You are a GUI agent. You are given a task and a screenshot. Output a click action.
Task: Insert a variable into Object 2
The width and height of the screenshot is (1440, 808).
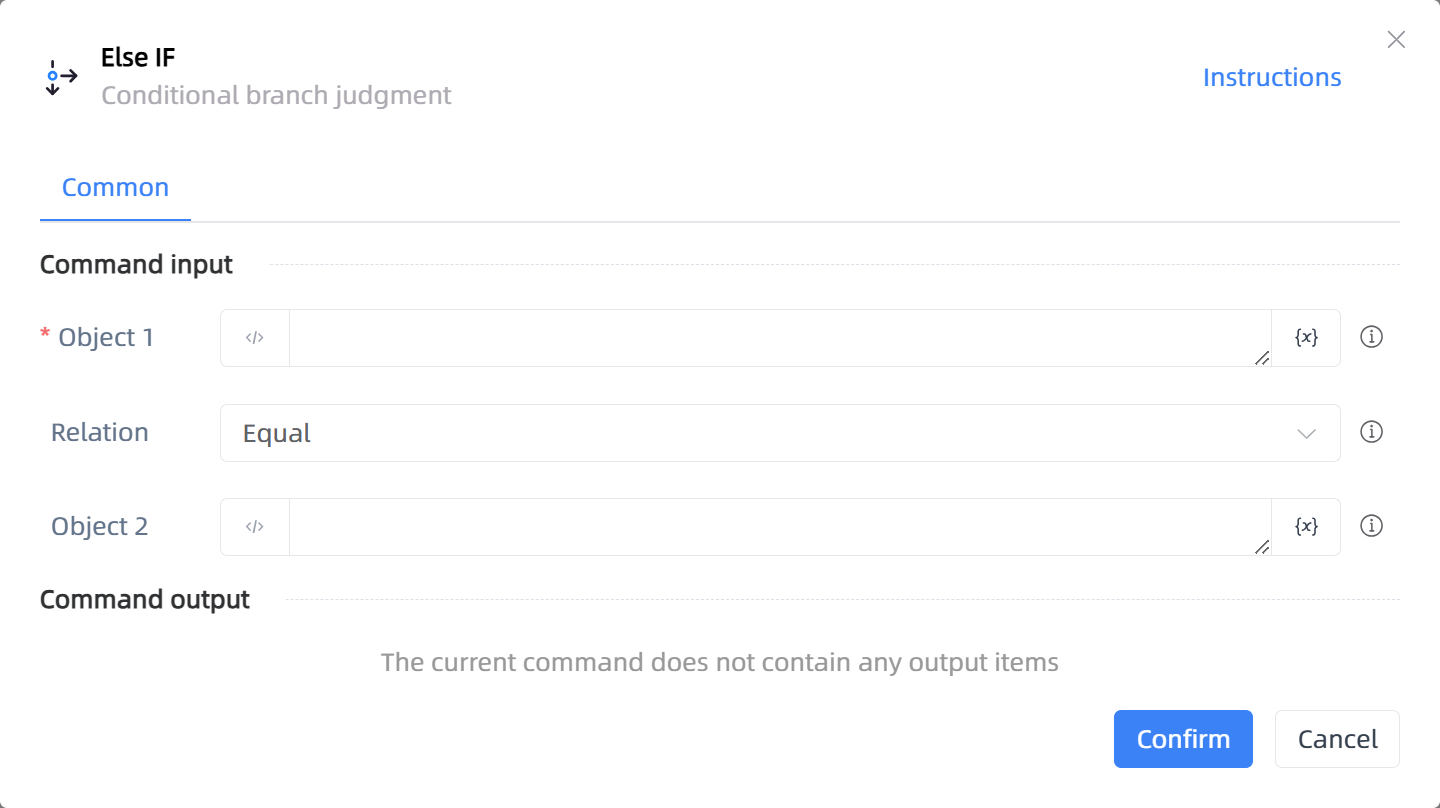coord(1306,527)
